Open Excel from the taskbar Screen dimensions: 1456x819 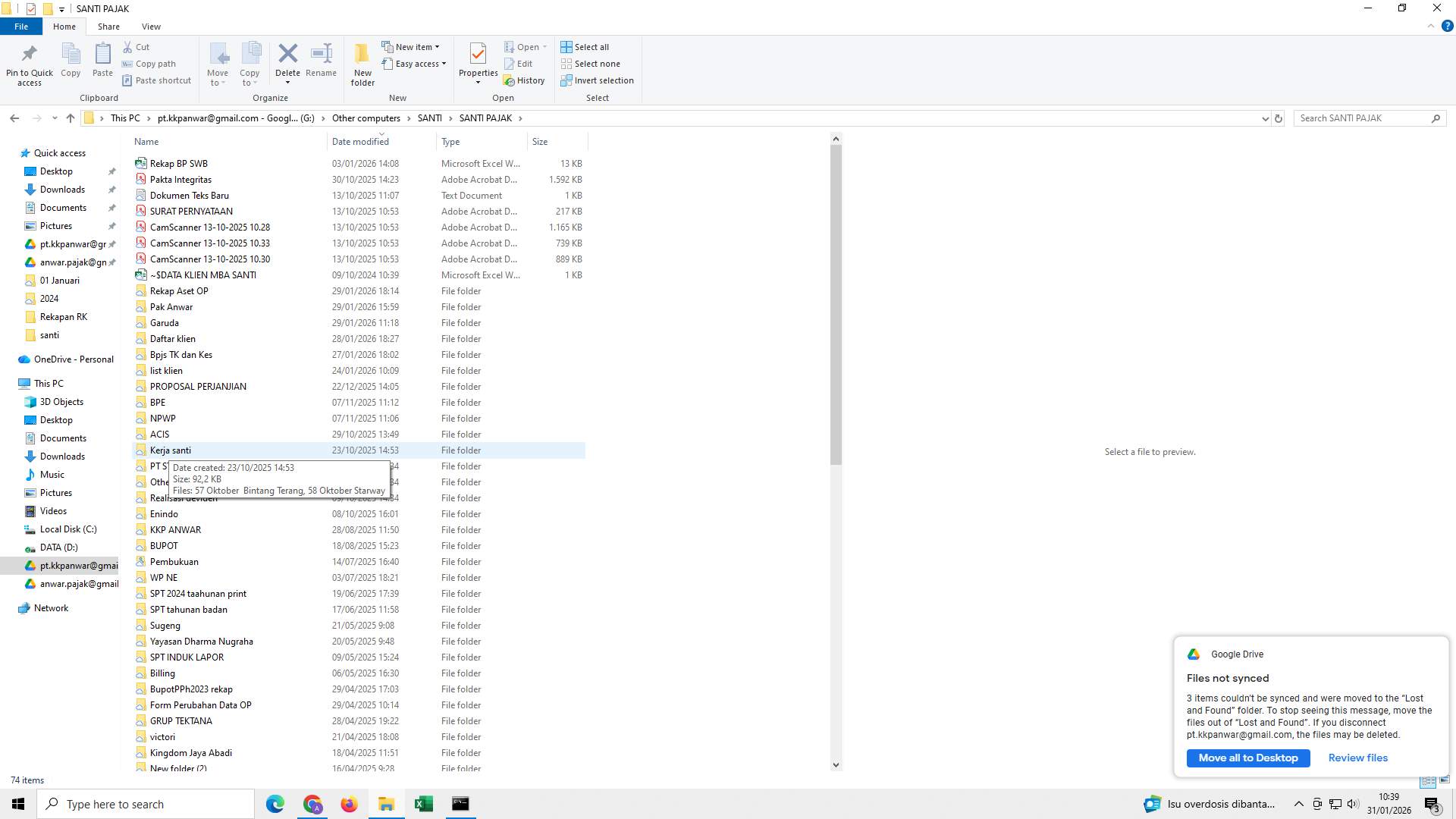coord(423,803)
